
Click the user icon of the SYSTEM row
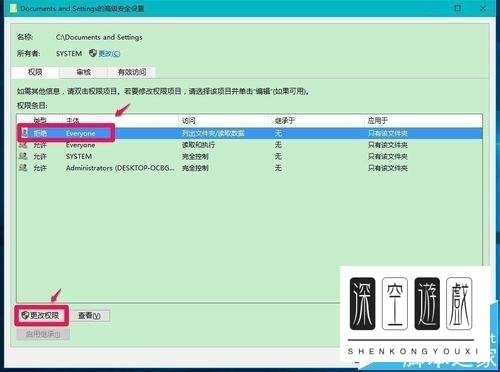click(x=23, y=156)
